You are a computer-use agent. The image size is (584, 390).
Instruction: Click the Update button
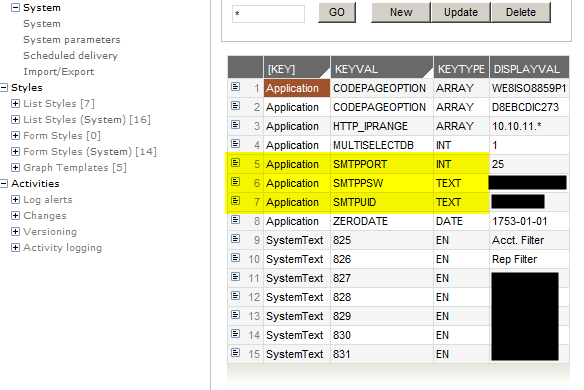tap(461, 12)
